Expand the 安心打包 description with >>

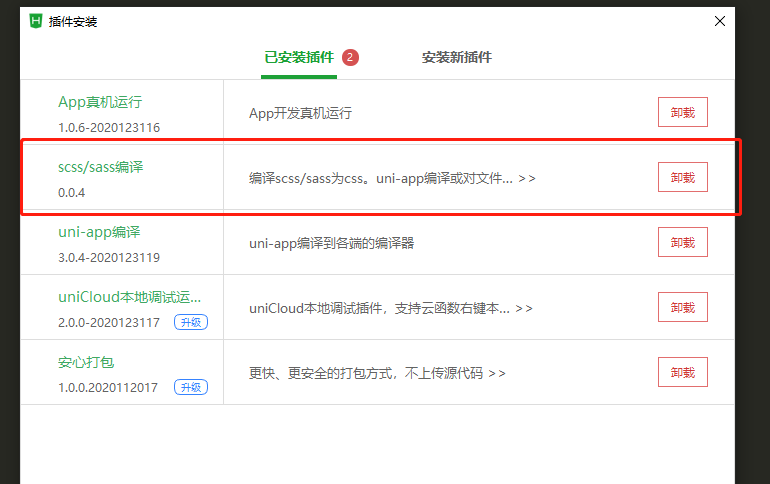point(497,374)
